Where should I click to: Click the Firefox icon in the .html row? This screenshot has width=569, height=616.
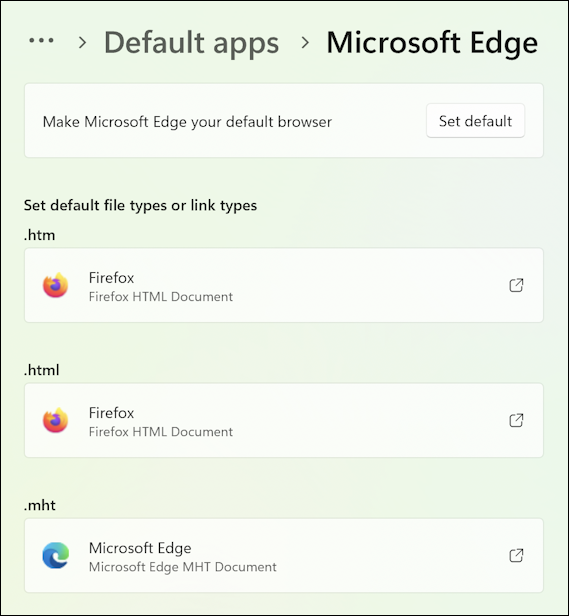point(55,420)
